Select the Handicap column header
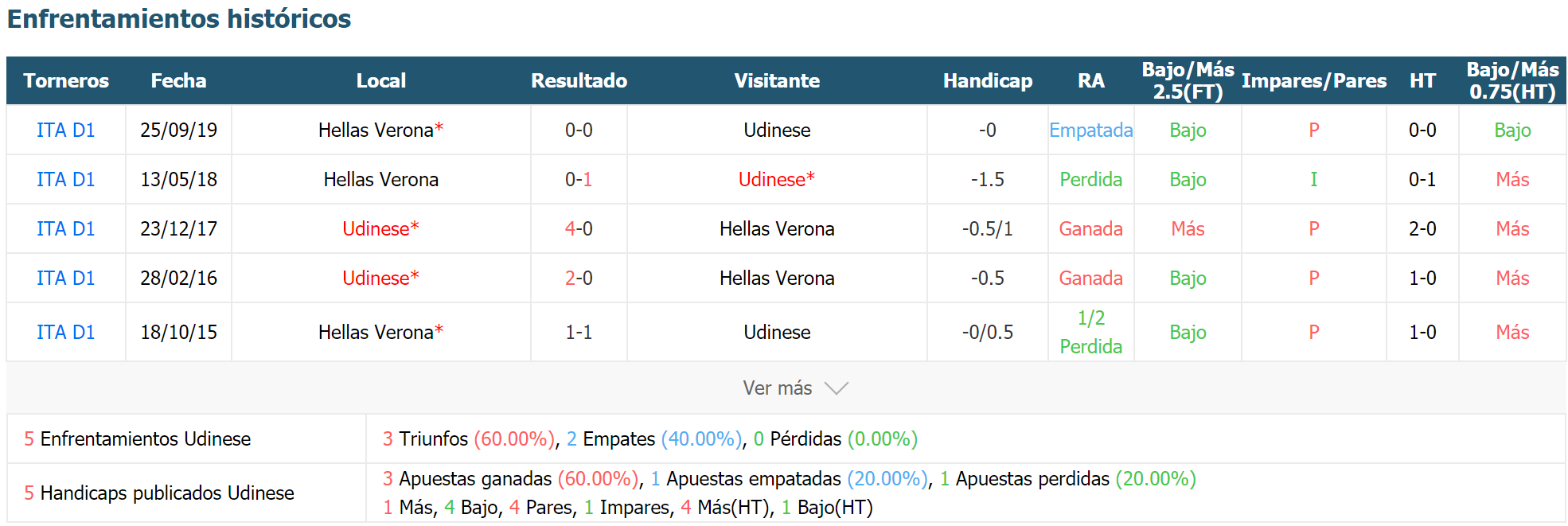The image size is (1568, 526). 988,80
